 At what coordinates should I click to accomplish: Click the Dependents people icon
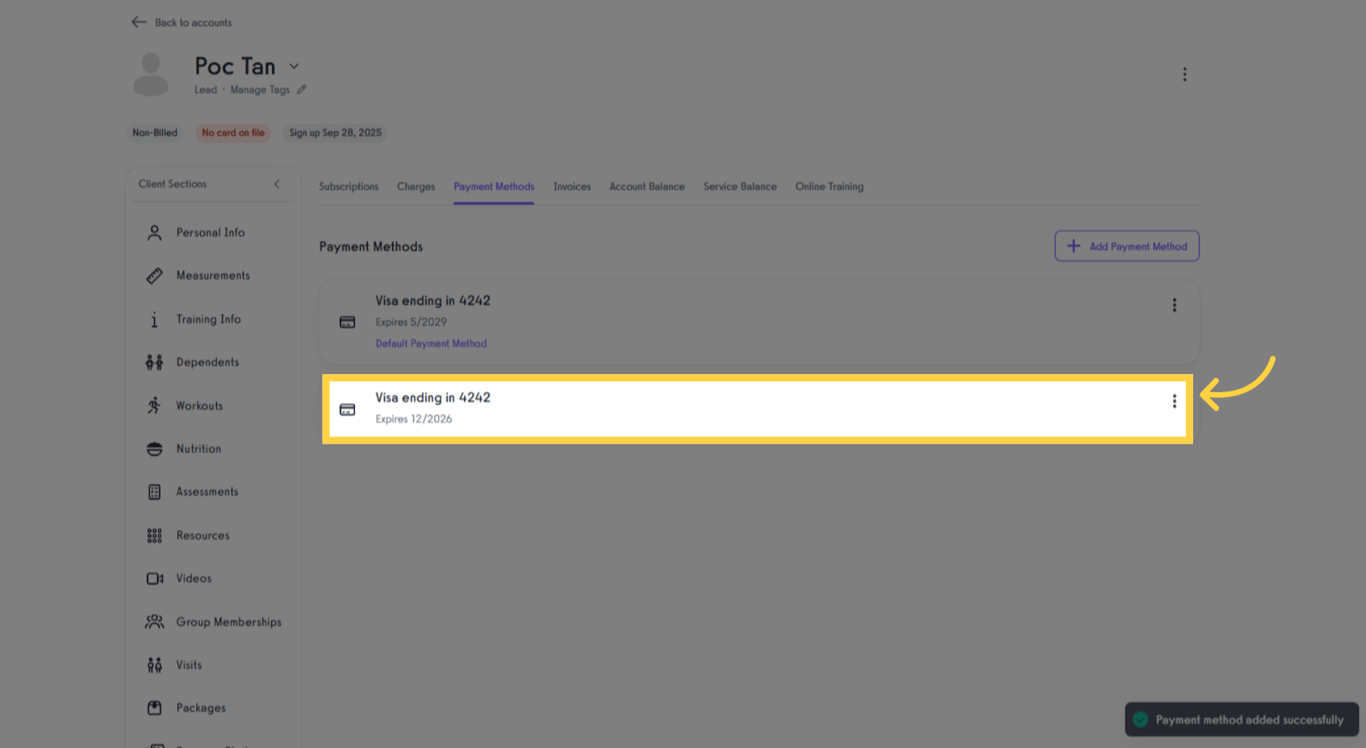(x=154, y=362)
